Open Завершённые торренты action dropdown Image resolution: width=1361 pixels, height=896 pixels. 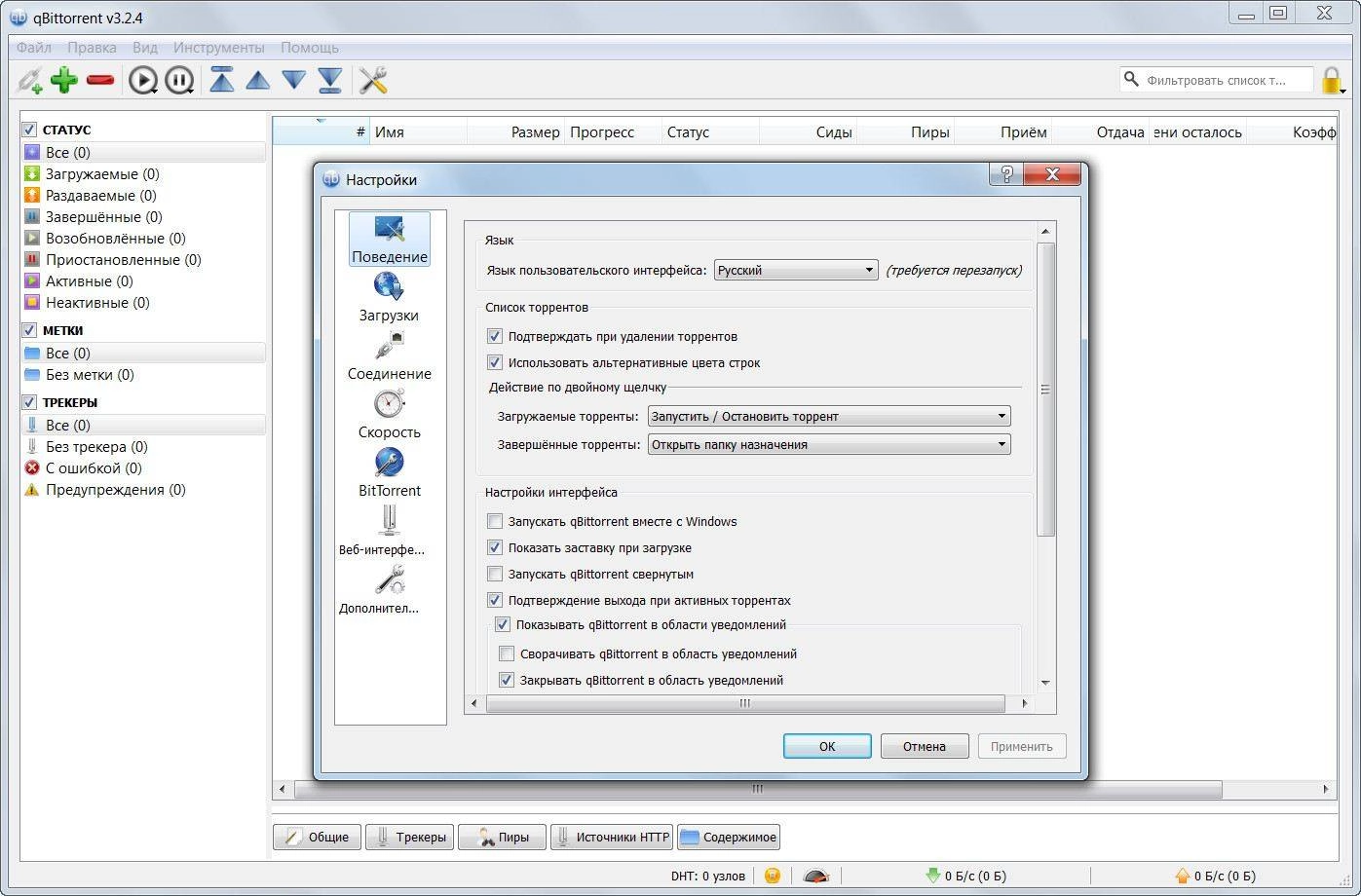pyautogui.click(x=829, y=445)
